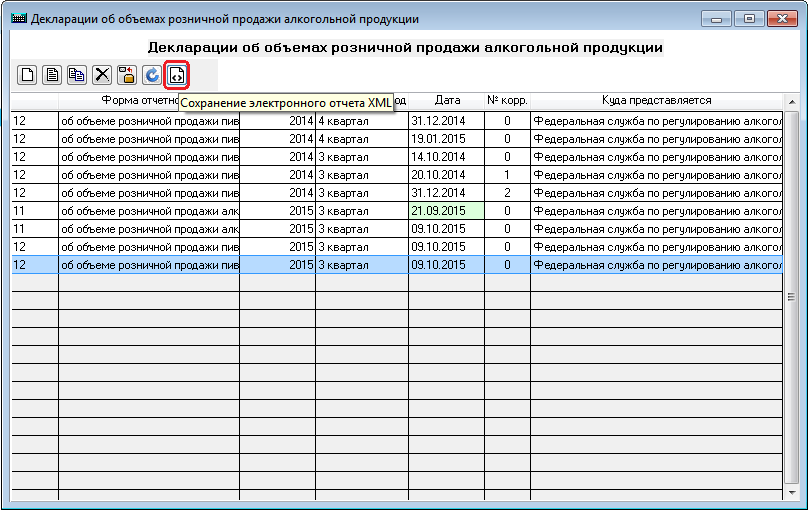Open the declaration using lined document icon
This screenshot has height=513, width=811.
click(x=52, y=75)
